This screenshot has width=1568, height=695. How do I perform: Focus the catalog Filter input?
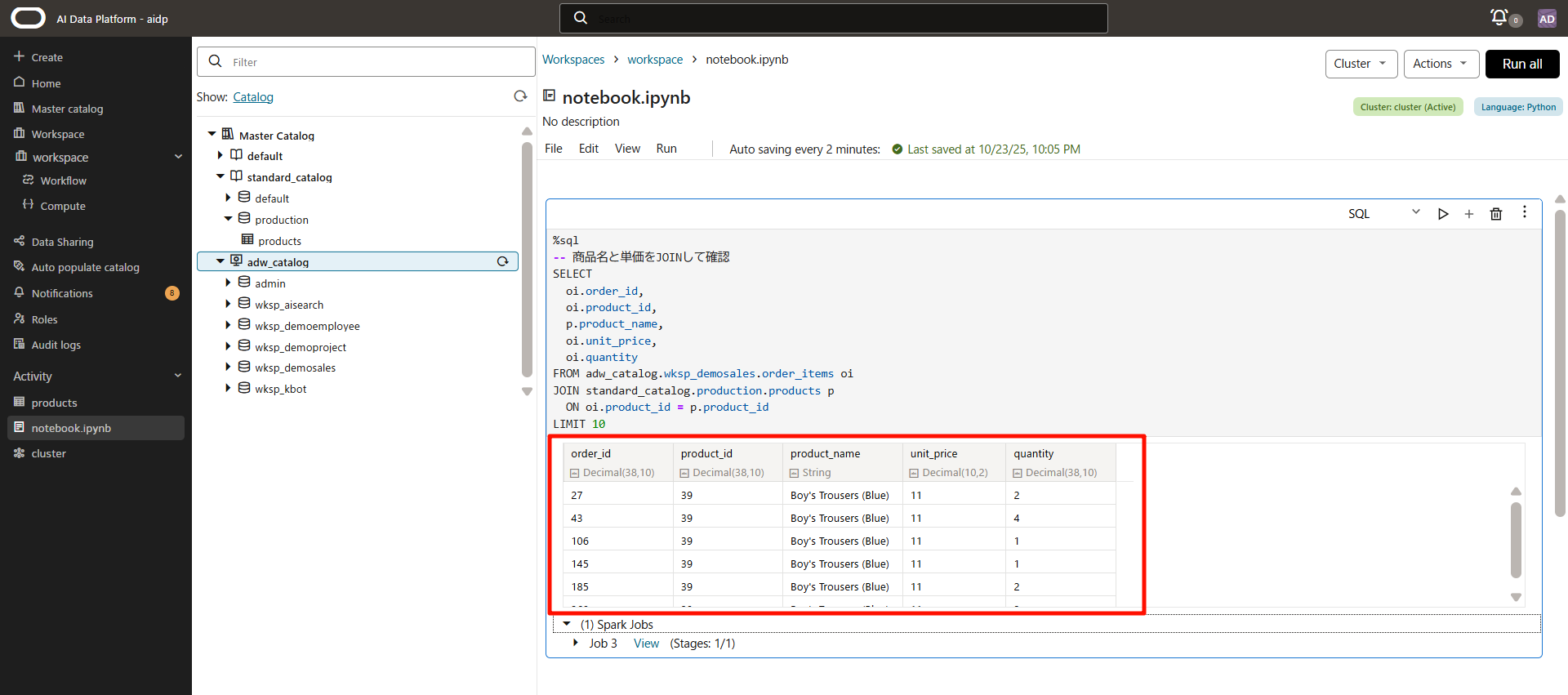[366, 62]
